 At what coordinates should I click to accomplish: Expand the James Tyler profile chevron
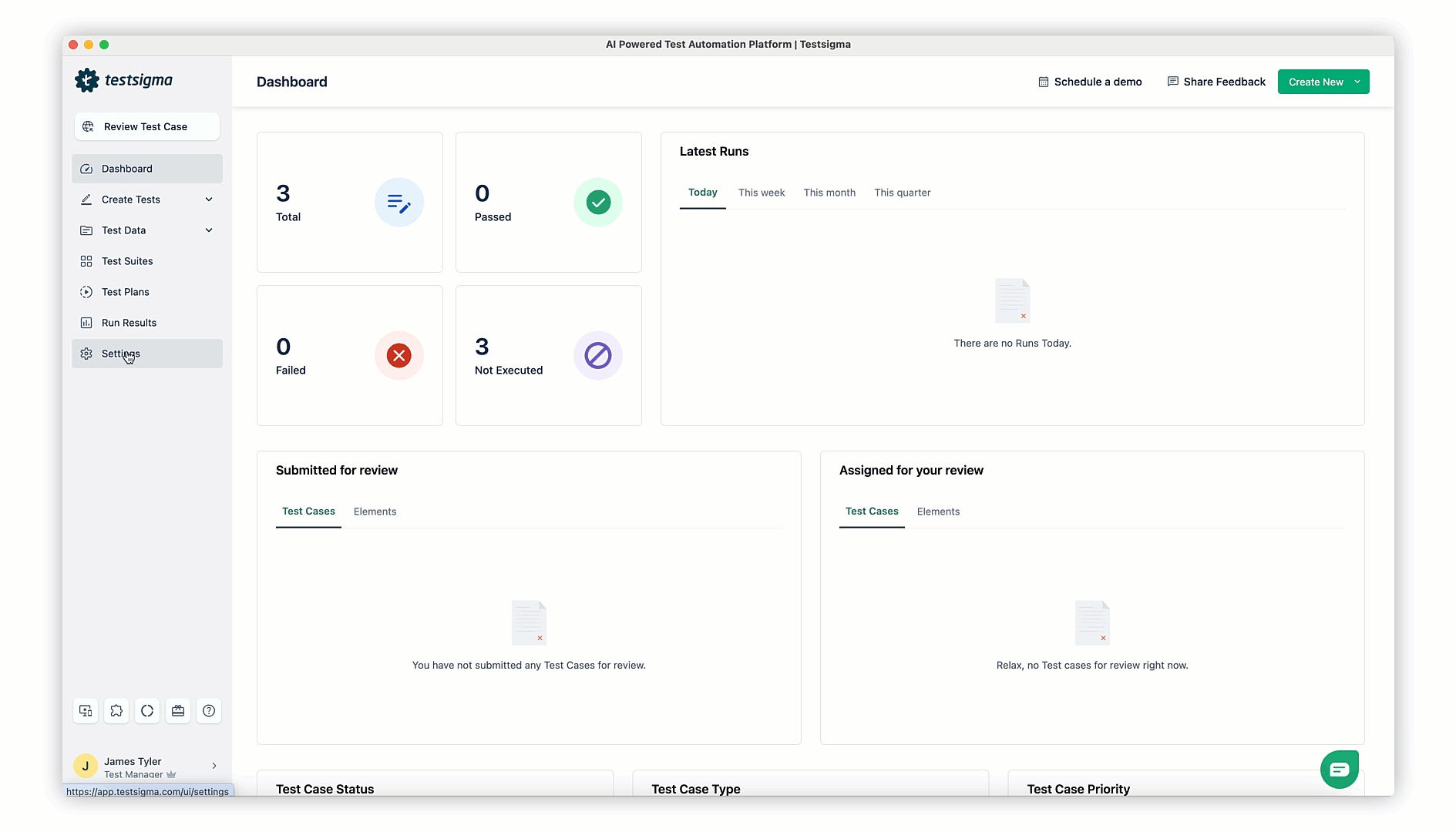(214, 766)
